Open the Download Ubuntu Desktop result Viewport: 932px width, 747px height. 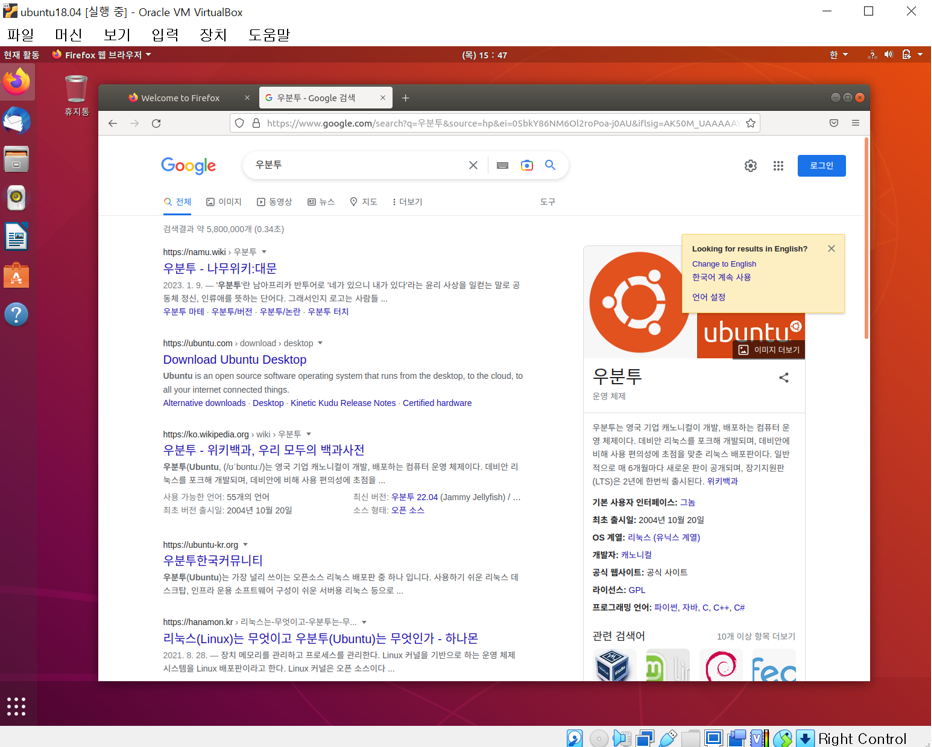click(x=235, y=360)
